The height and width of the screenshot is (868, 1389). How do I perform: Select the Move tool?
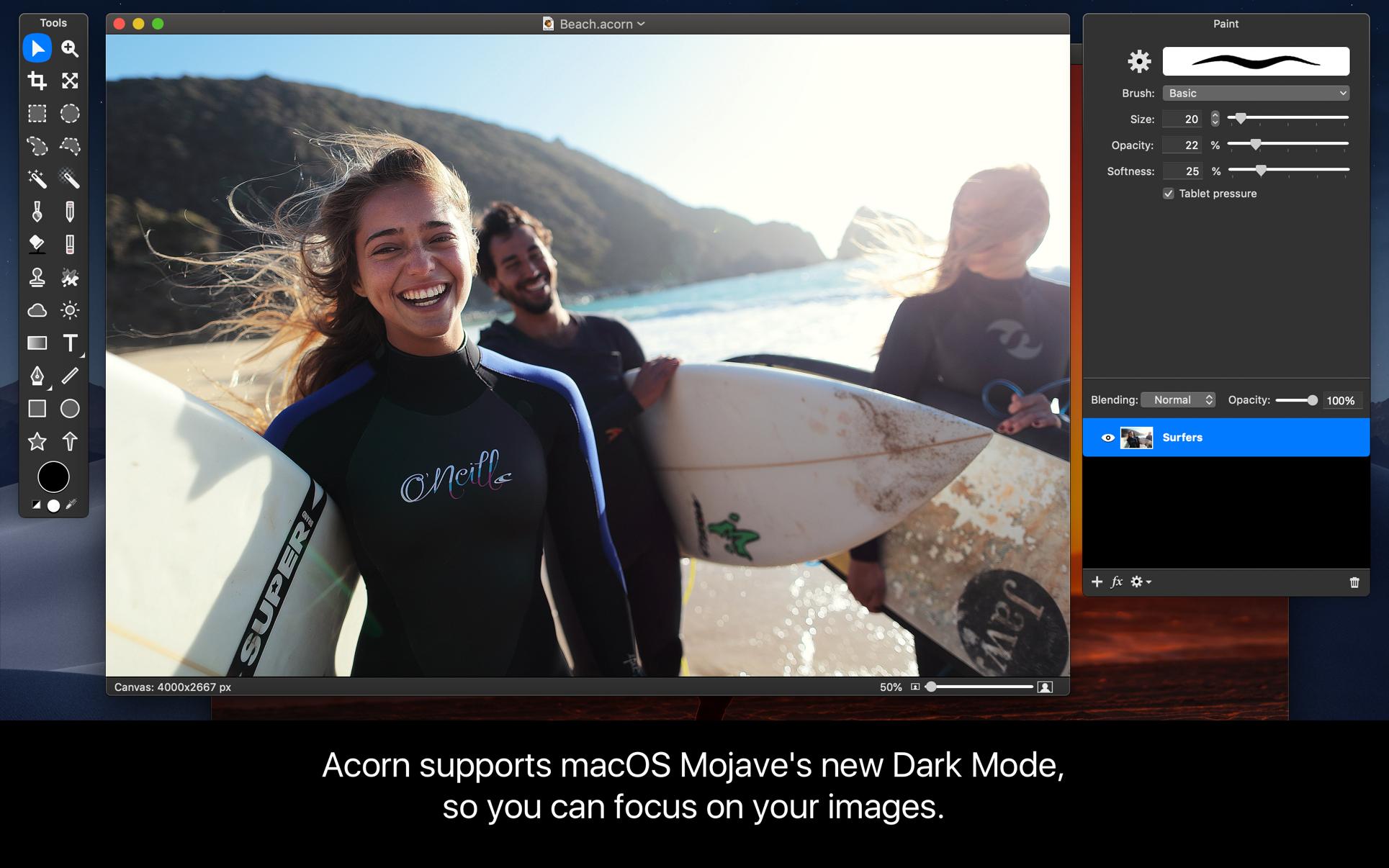pos(35,48)
